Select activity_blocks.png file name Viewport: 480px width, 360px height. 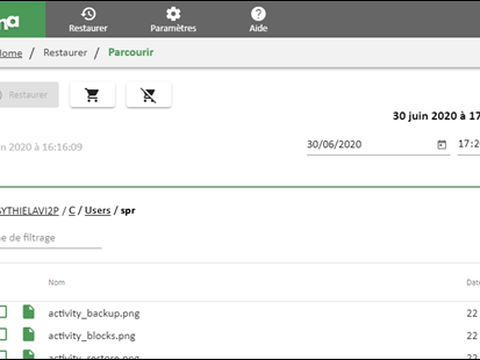point(92,336)
